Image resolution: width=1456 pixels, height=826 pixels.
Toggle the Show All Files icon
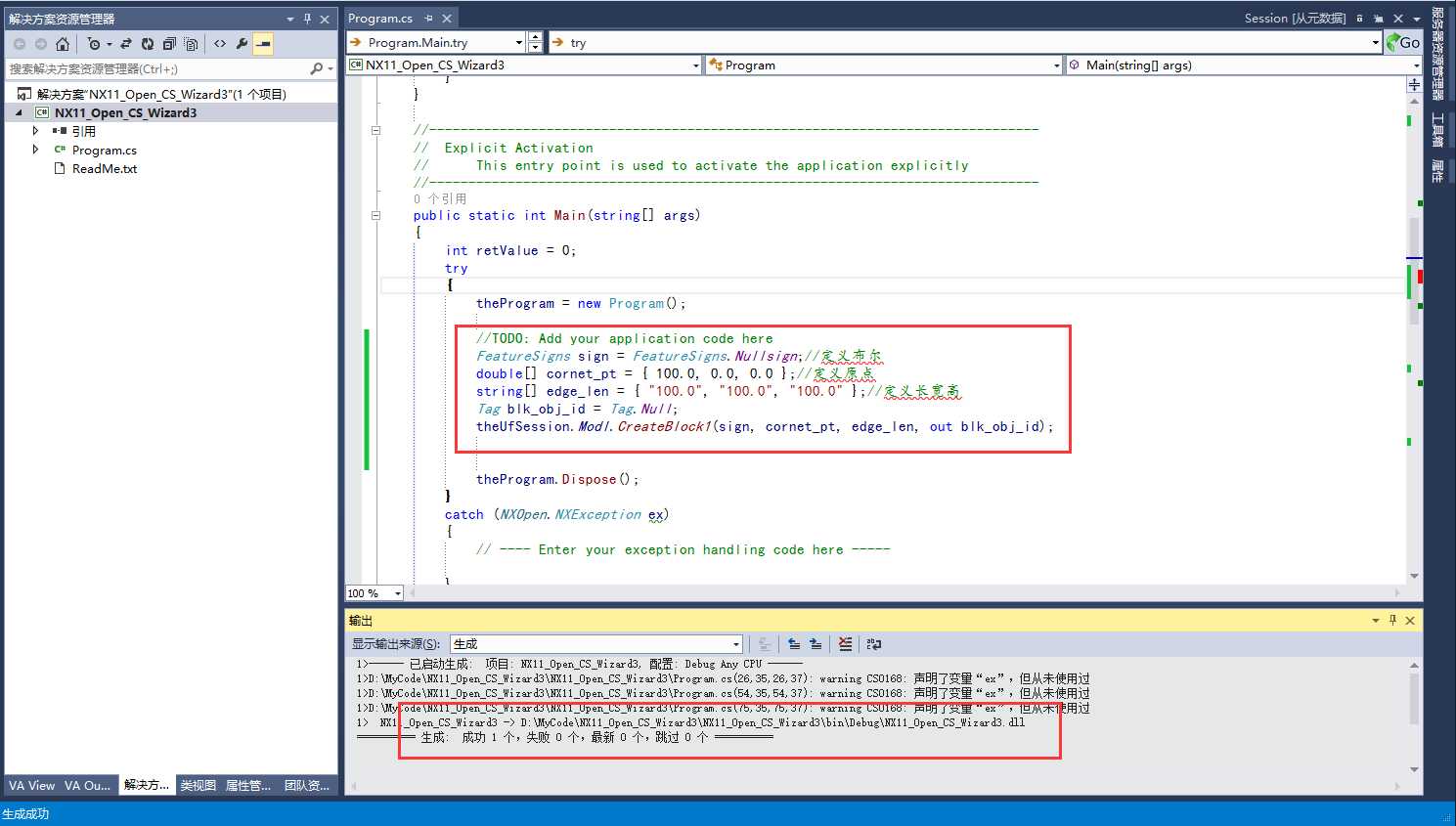coord(192,44)
